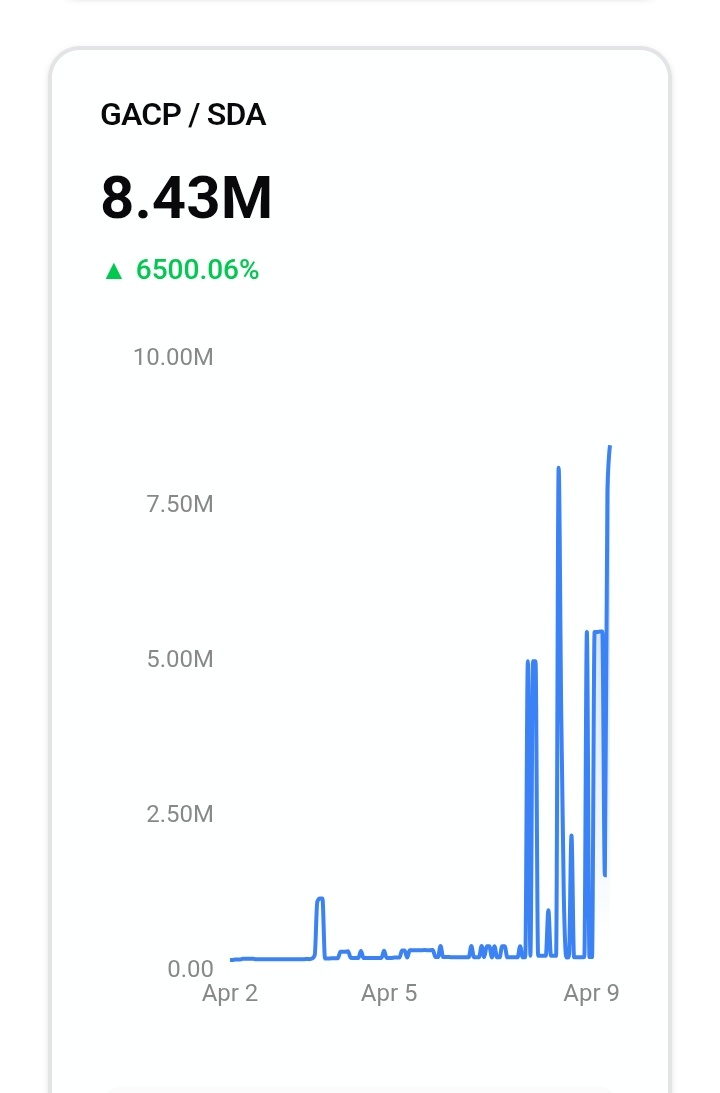Click the 8.43M current value
Image resolution: width=720 pixels, height=1093 pixels.
click(186, 197)
